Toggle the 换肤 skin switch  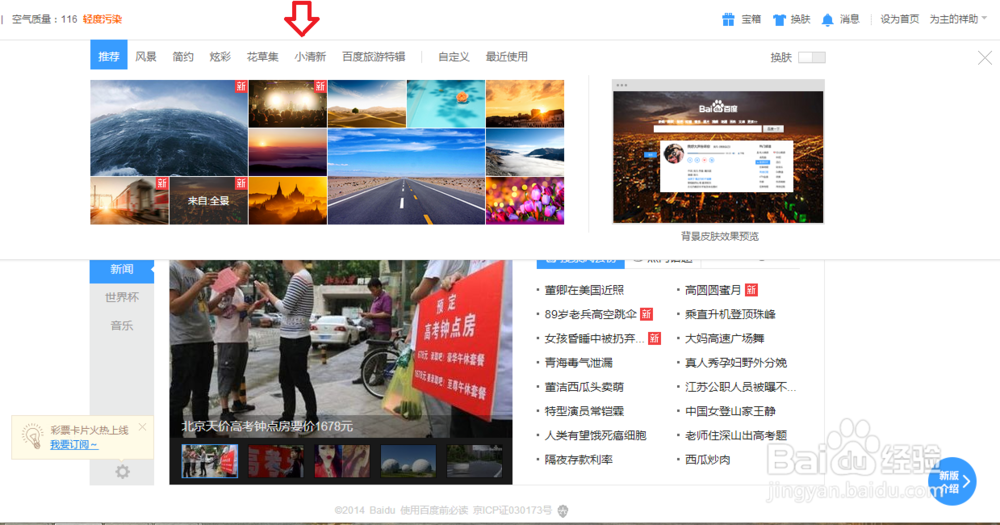811,57
